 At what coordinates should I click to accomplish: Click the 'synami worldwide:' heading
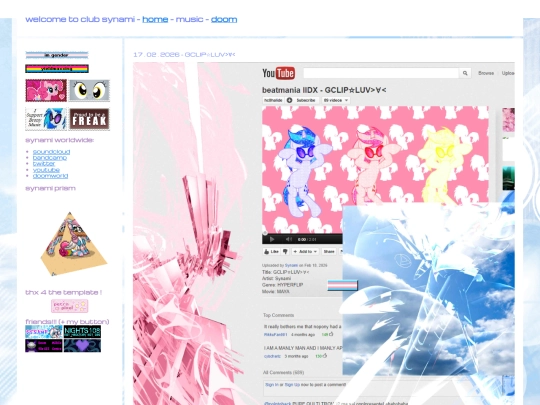60,140
